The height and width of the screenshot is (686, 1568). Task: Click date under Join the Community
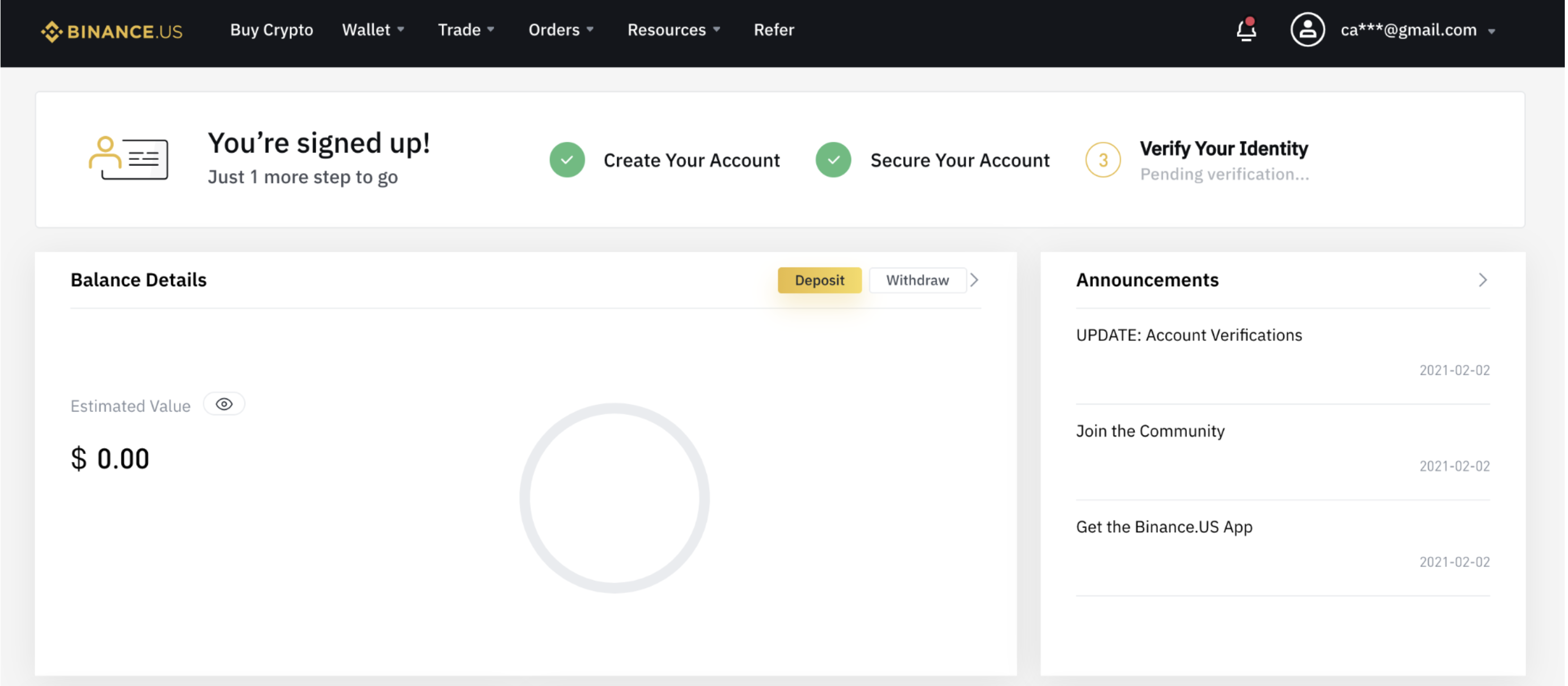point(1454,466)
